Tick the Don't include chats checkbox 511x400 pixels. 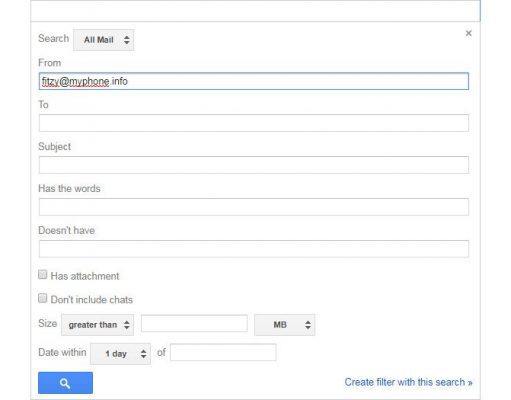click(x=43, y=298)
